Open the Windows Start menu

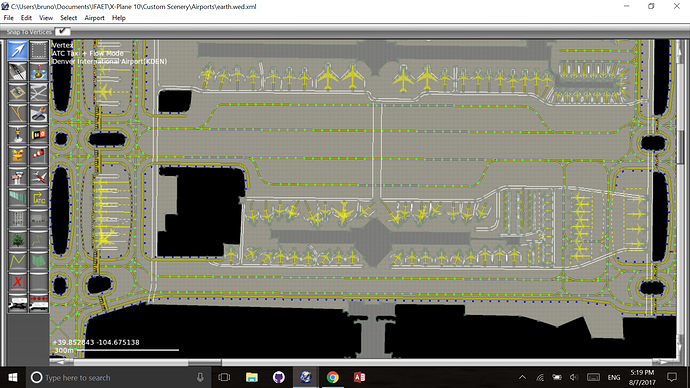(13, 377)
